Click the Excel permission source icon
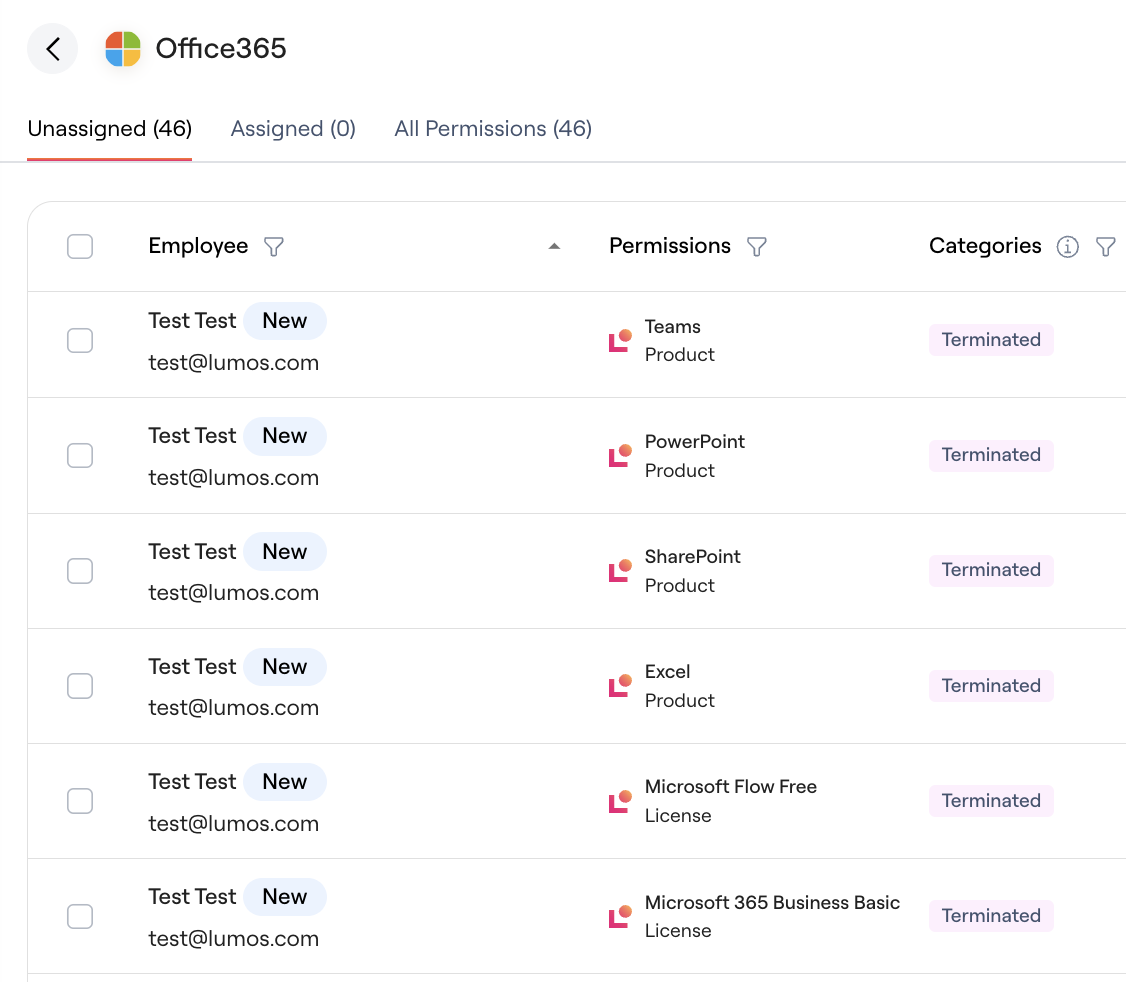Viewport: 1126px width, 982px height. 620,686
